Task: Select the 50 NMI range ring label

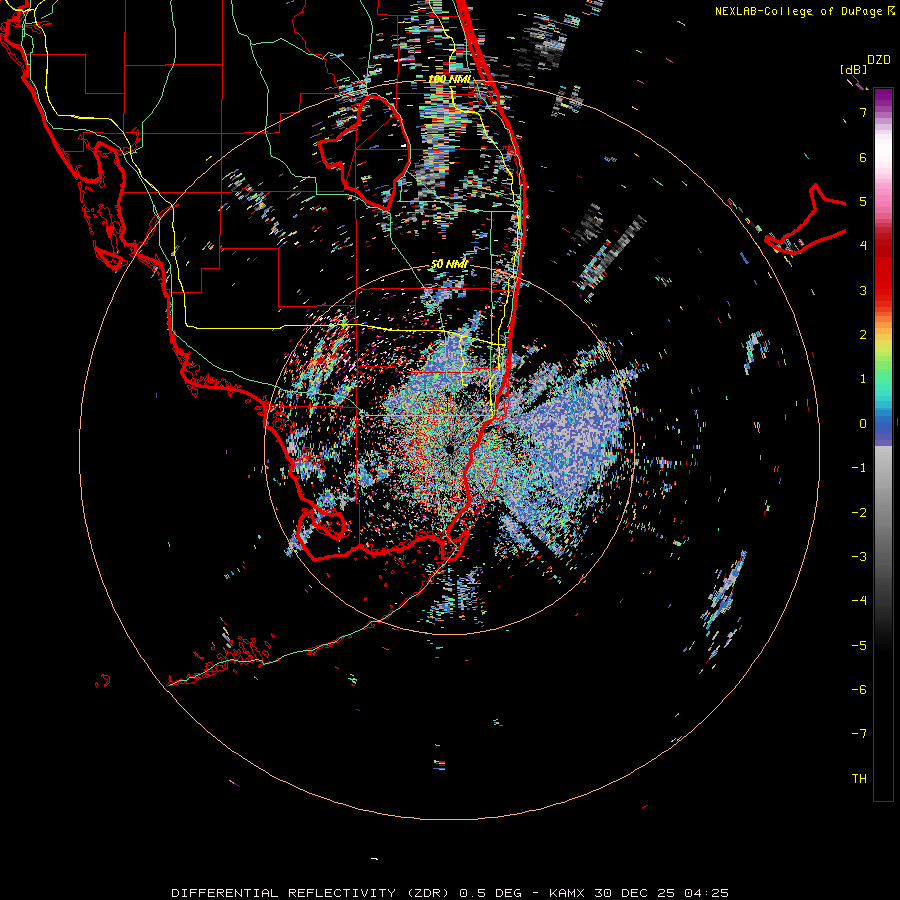Action: 449,264
